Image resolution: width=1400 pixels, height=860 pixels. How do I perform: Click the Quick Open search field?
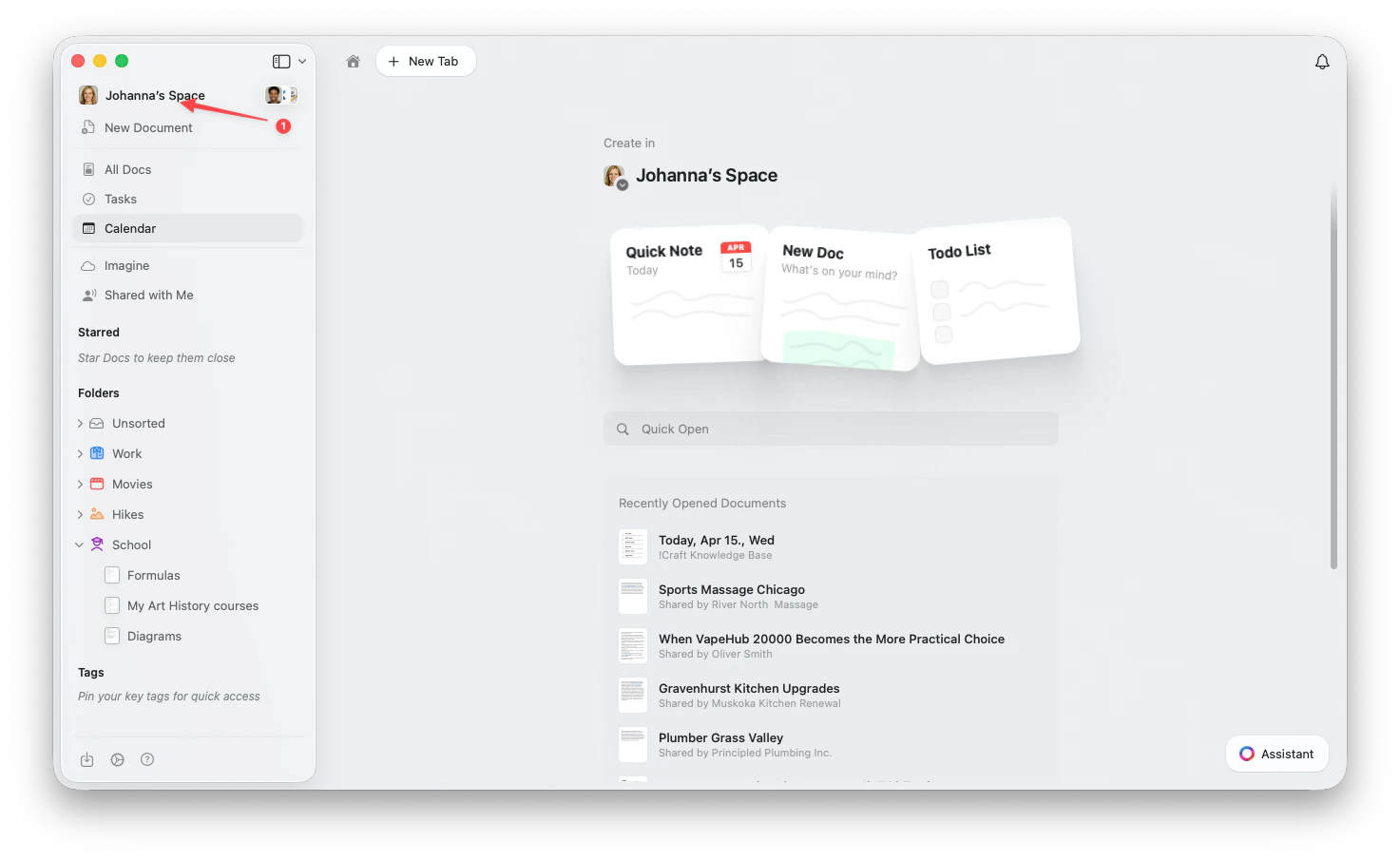pyautogui.click(x=830, y=429)
